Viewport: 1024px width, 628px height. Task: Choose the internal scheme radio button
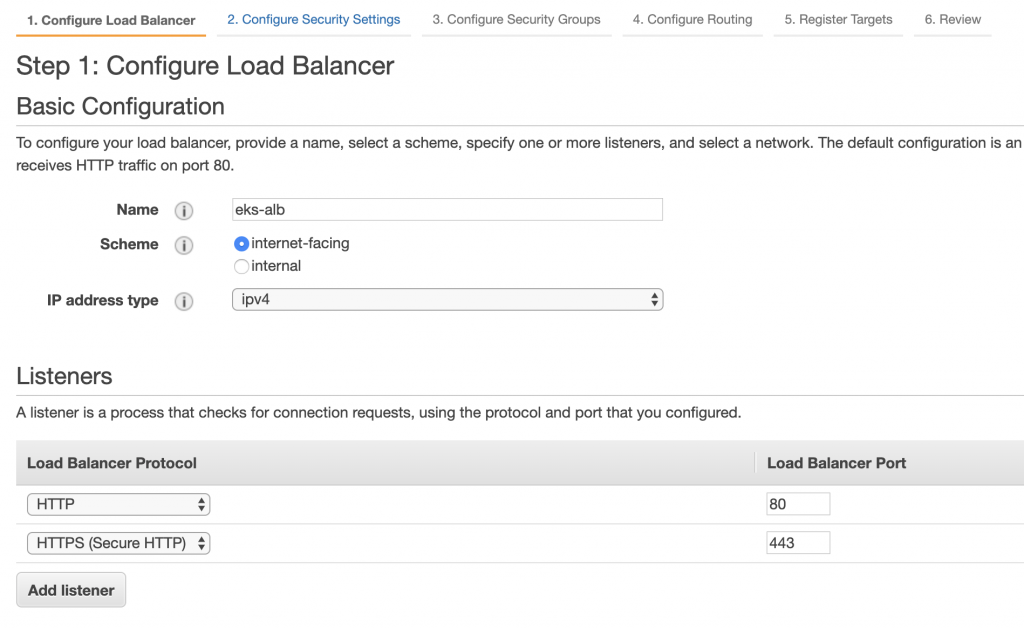point(241,266)
